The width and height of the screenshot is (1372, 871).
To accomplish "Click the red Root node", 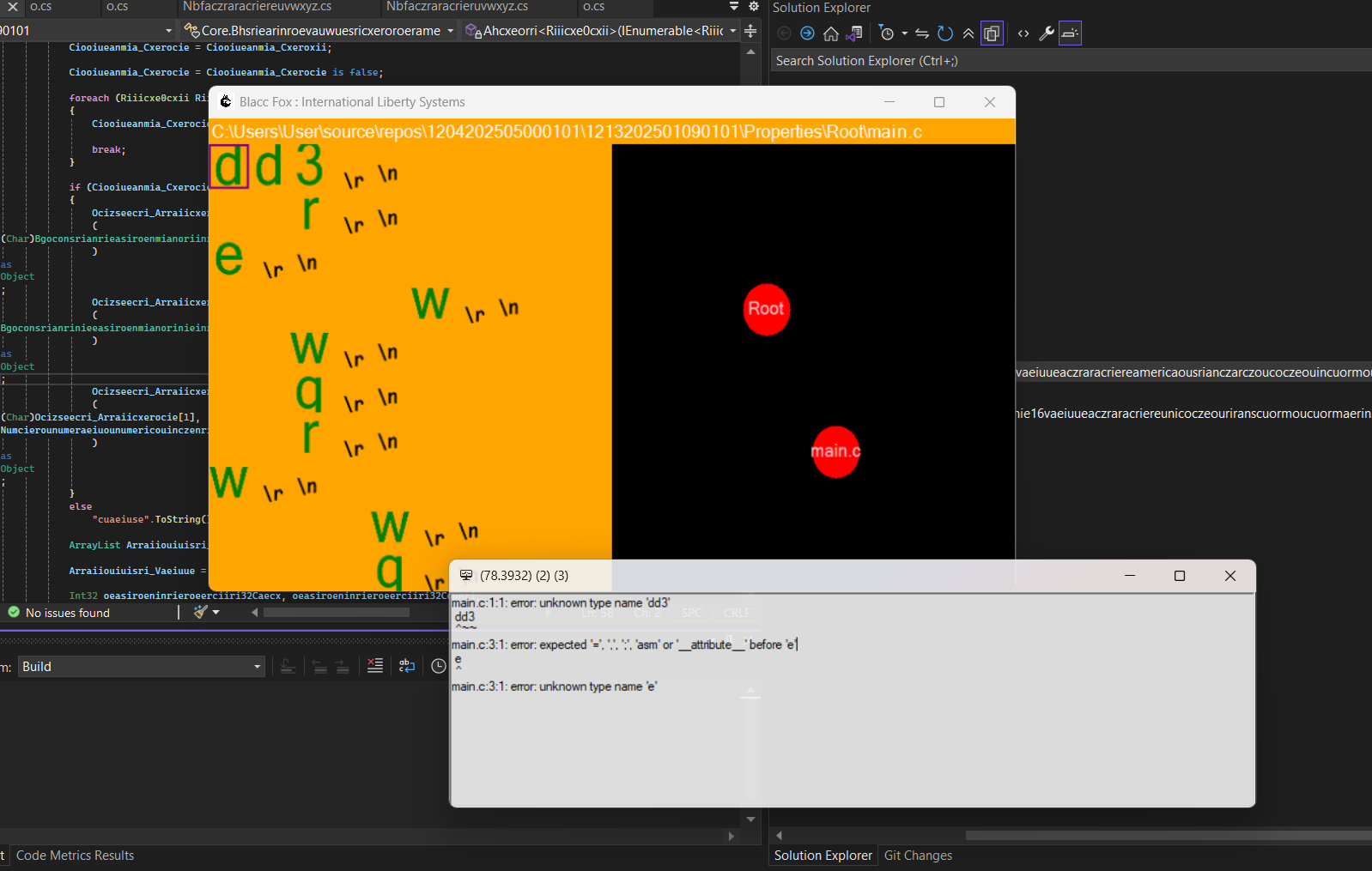I will (x=766, y=309).
